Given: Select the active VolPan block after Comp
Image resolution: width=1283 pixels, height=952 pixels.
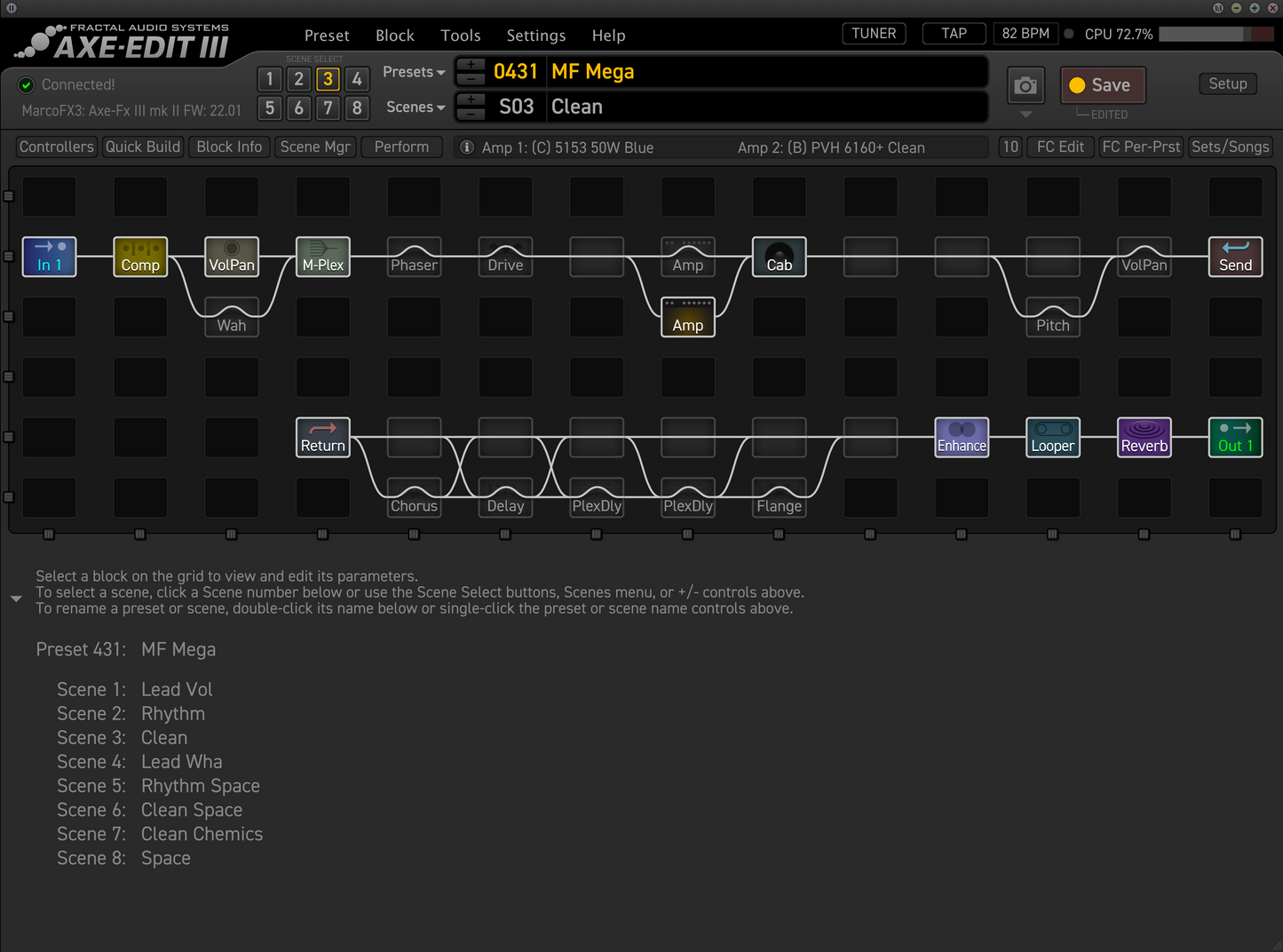Looking at the screenshot, I should click(232, 257).
